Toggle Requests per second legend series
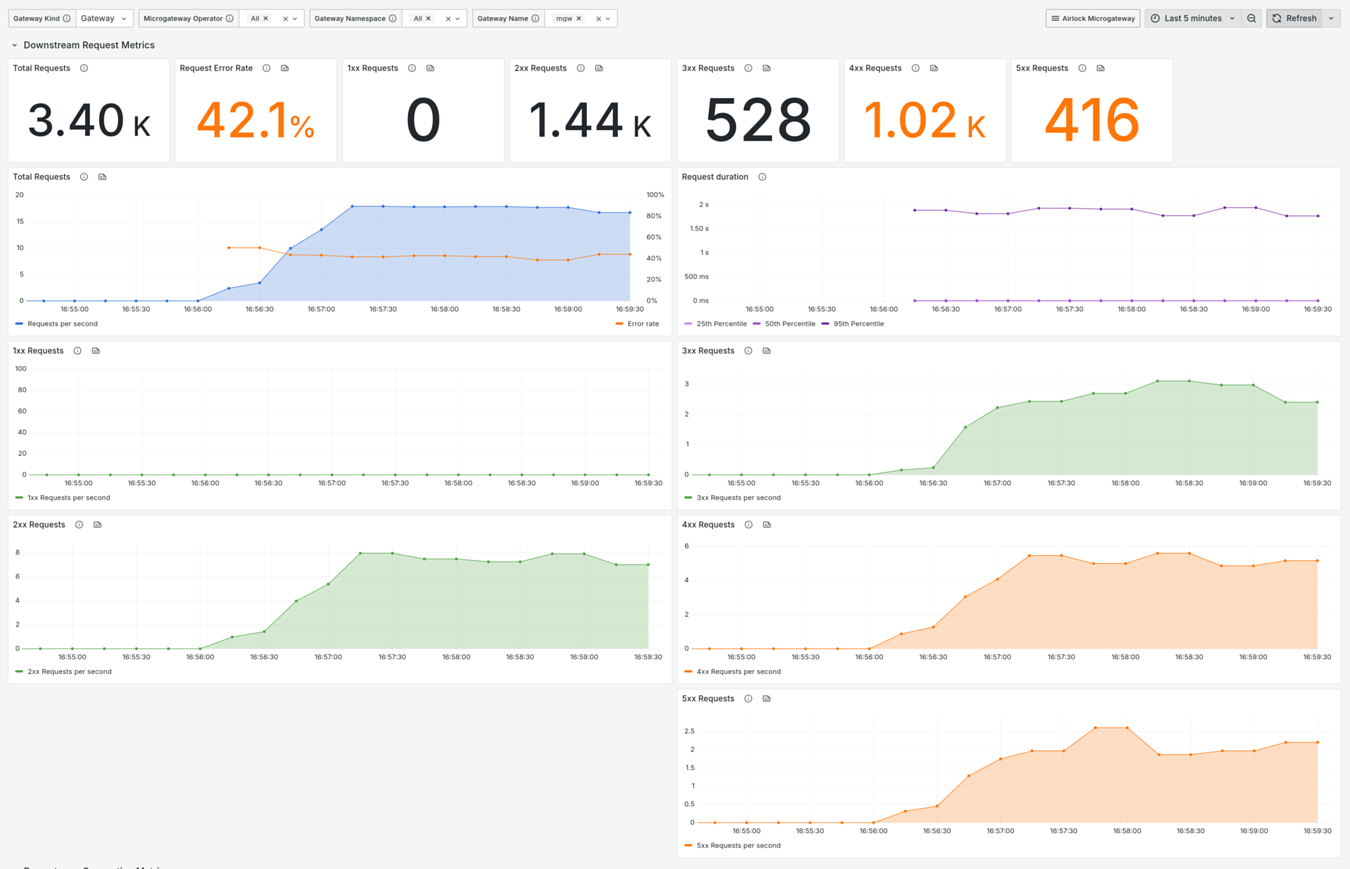Viewport: 1350px width, 869px height. point(62,324)
